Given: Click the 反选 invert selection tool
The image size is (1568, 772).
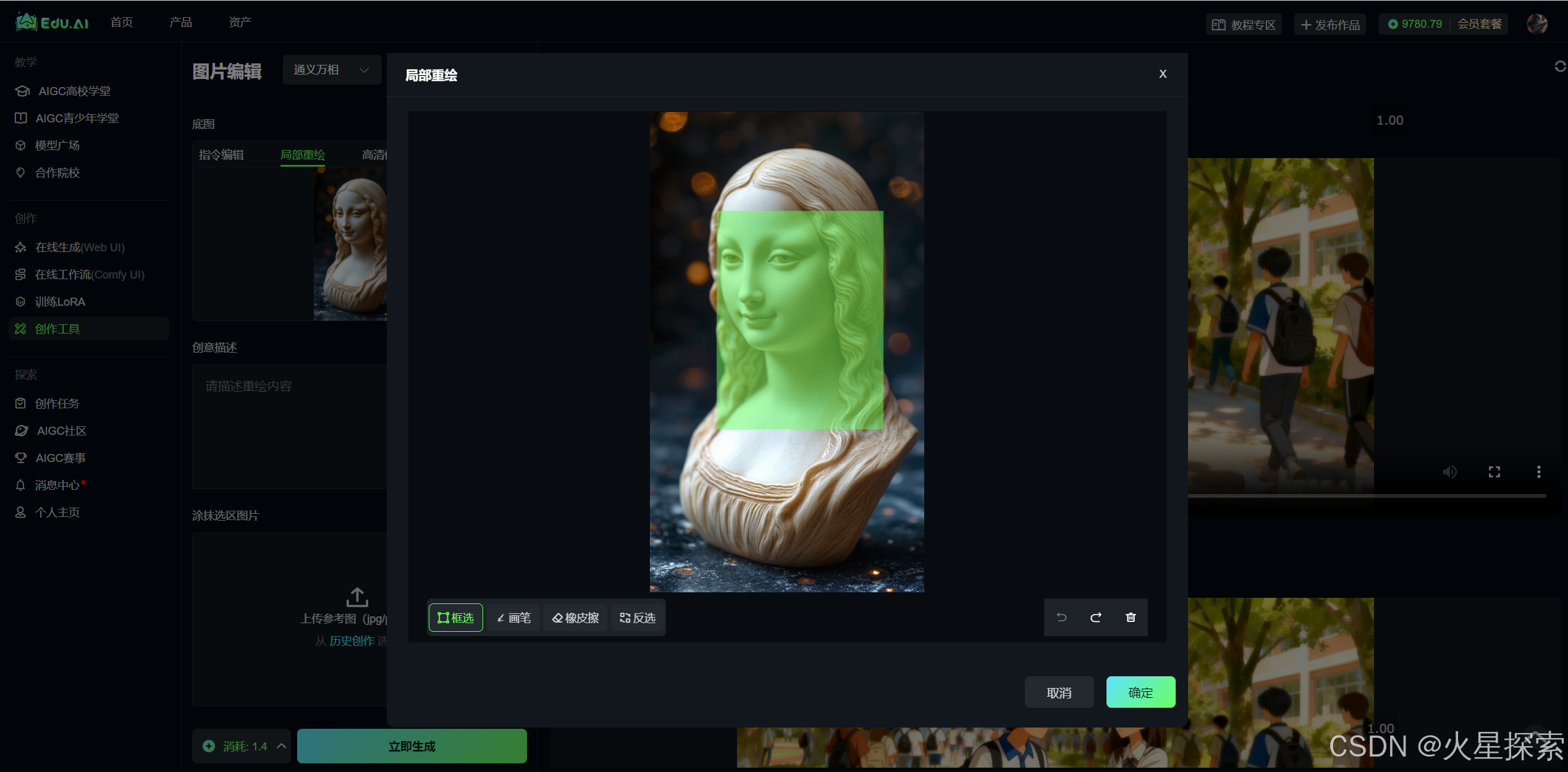Looking at the screenshot, I should pyautogui.click(x=638, y=618).
